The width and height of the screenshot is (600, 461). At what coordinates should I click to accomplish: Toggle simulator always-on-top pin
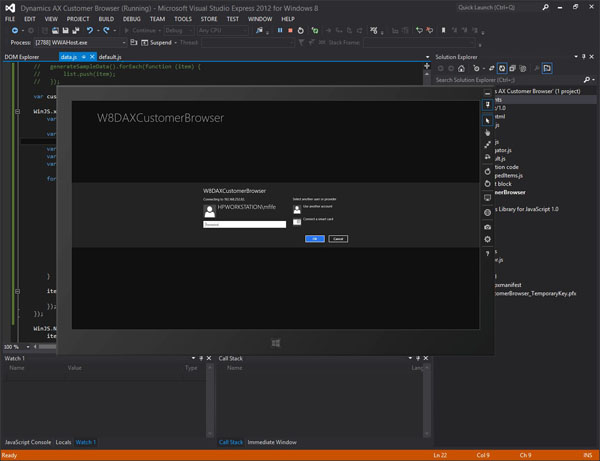(x=488, y=105)
